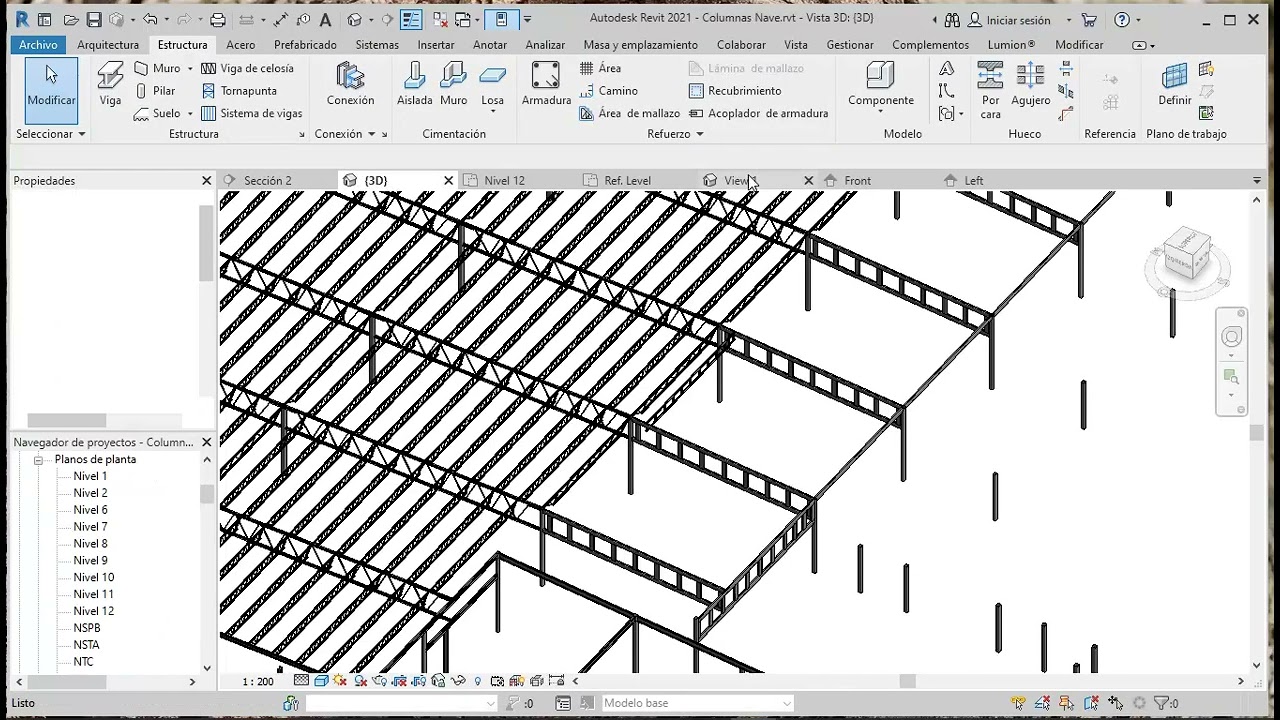Viewport: 1280px width, 720px height.
Task: Choose the Muro foundation tool in Cimentación
Action: pyautogui.click(x=453, y=84)
